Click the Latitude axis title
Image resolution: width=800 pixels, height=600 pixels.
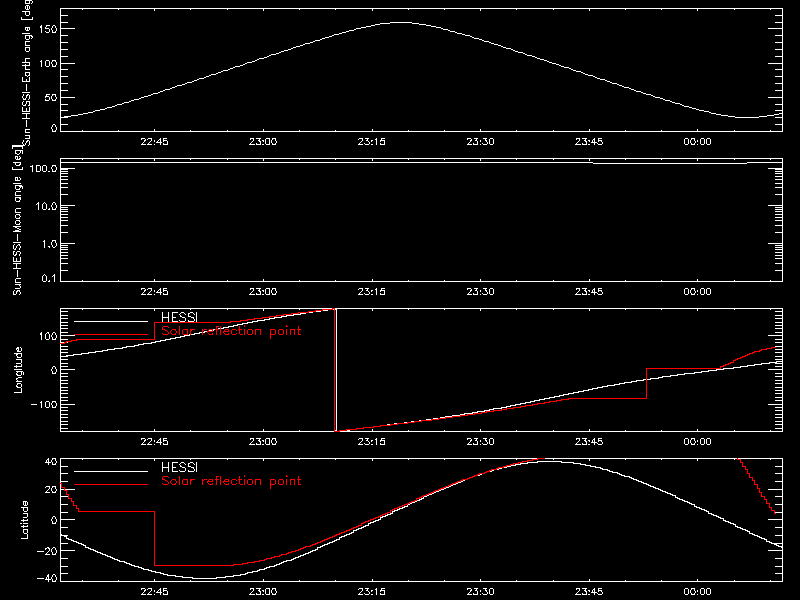coord(24,520)
